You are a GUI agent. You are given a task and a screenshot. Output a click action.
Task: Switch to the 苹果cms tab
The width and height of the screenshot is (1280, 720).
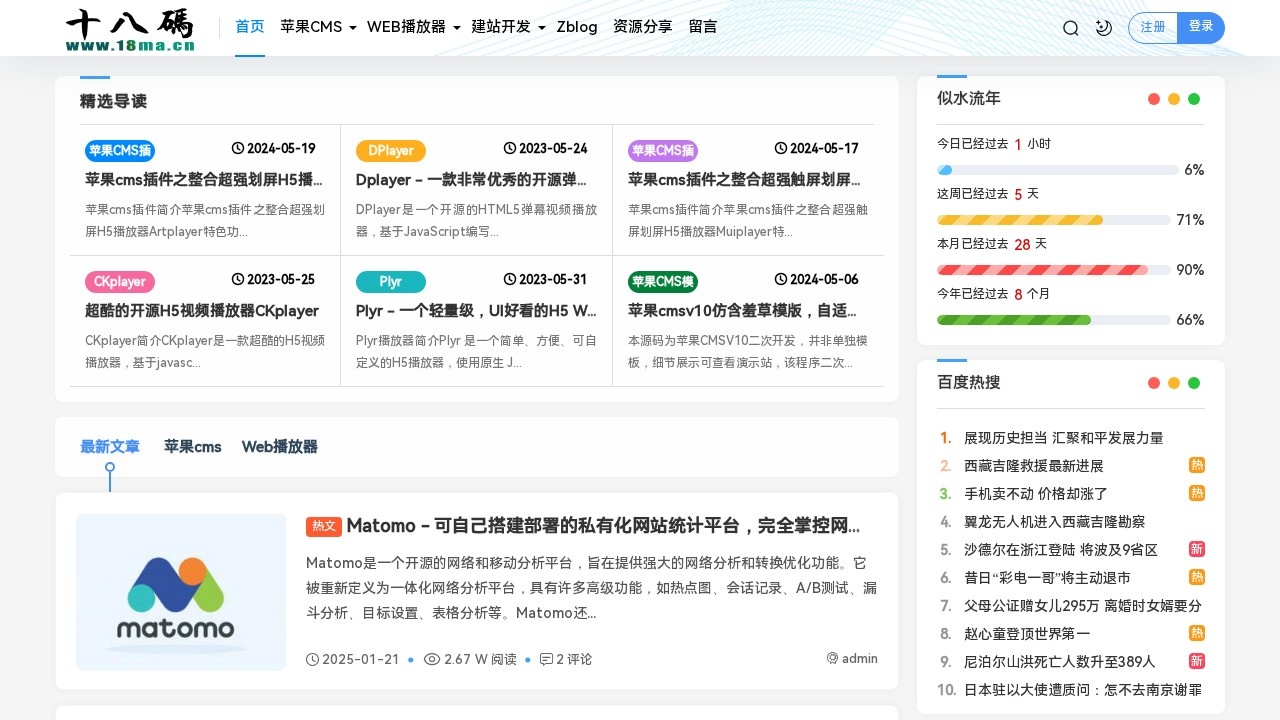point(193,447)
